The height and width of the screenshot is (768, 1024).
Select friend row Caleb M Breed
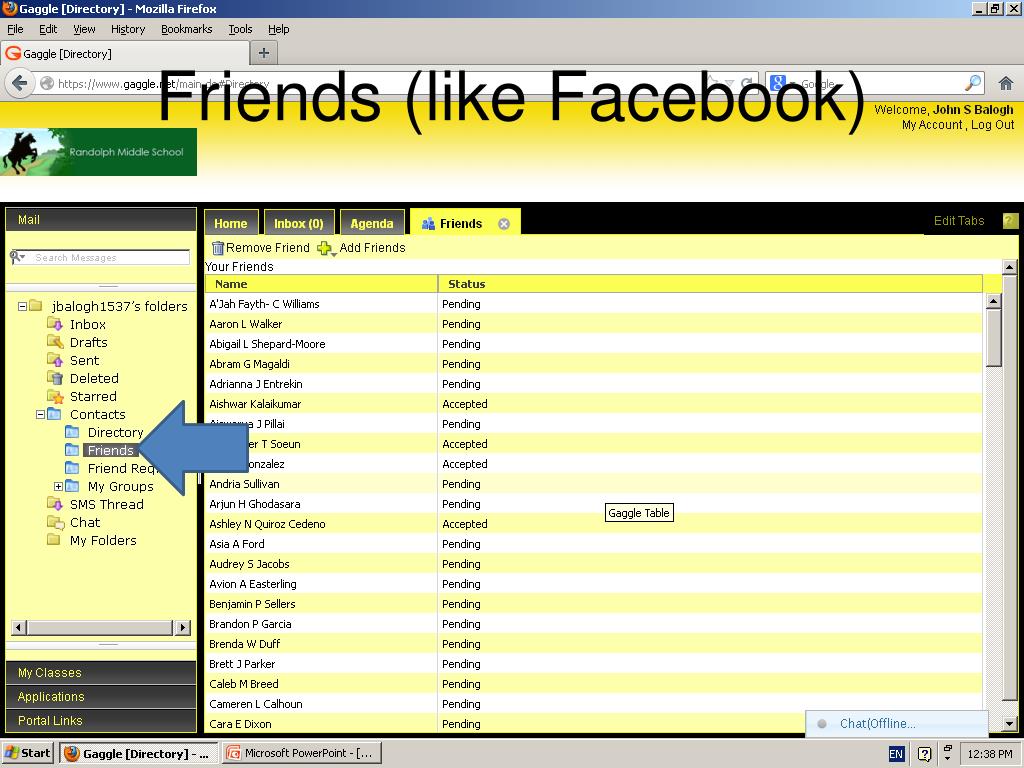pos(593,684)
